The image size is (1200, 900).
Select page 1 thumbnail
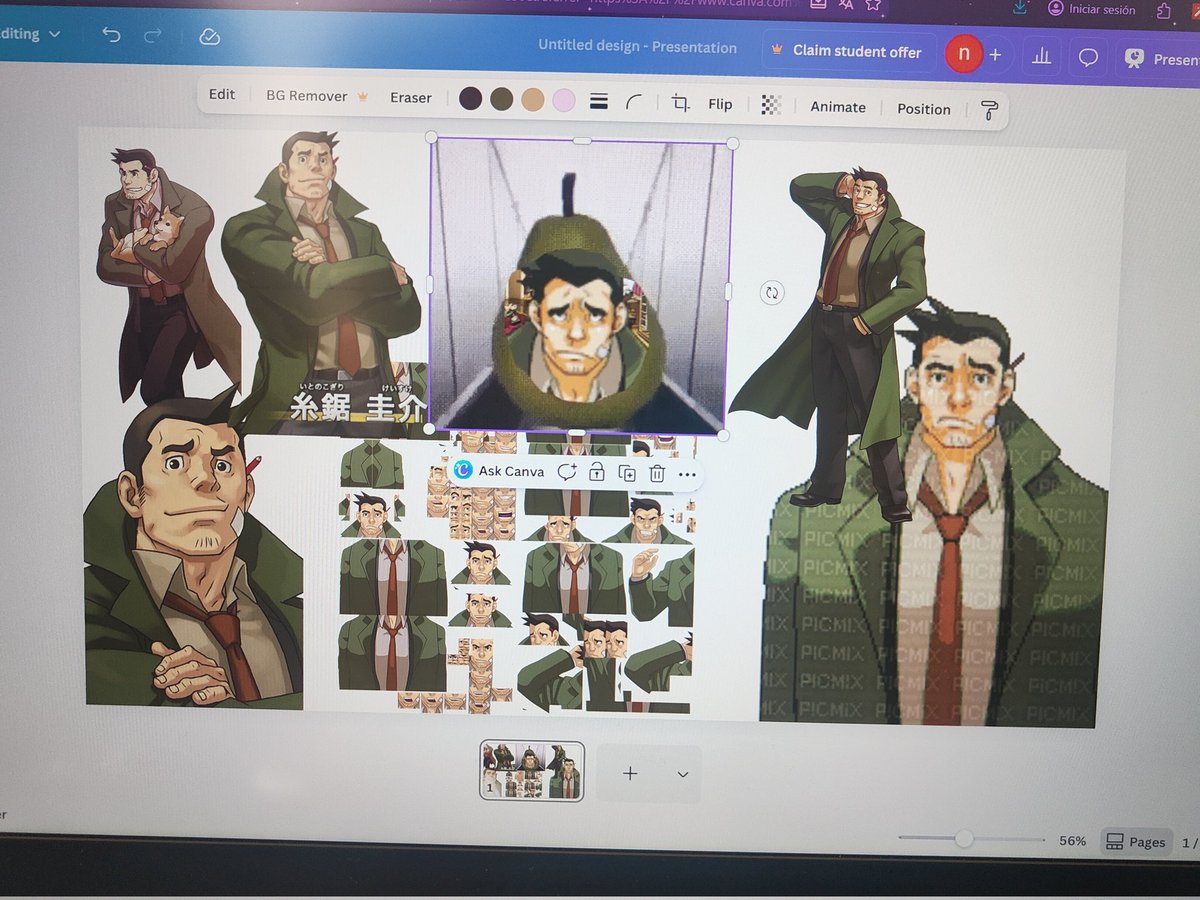point(532,771)
